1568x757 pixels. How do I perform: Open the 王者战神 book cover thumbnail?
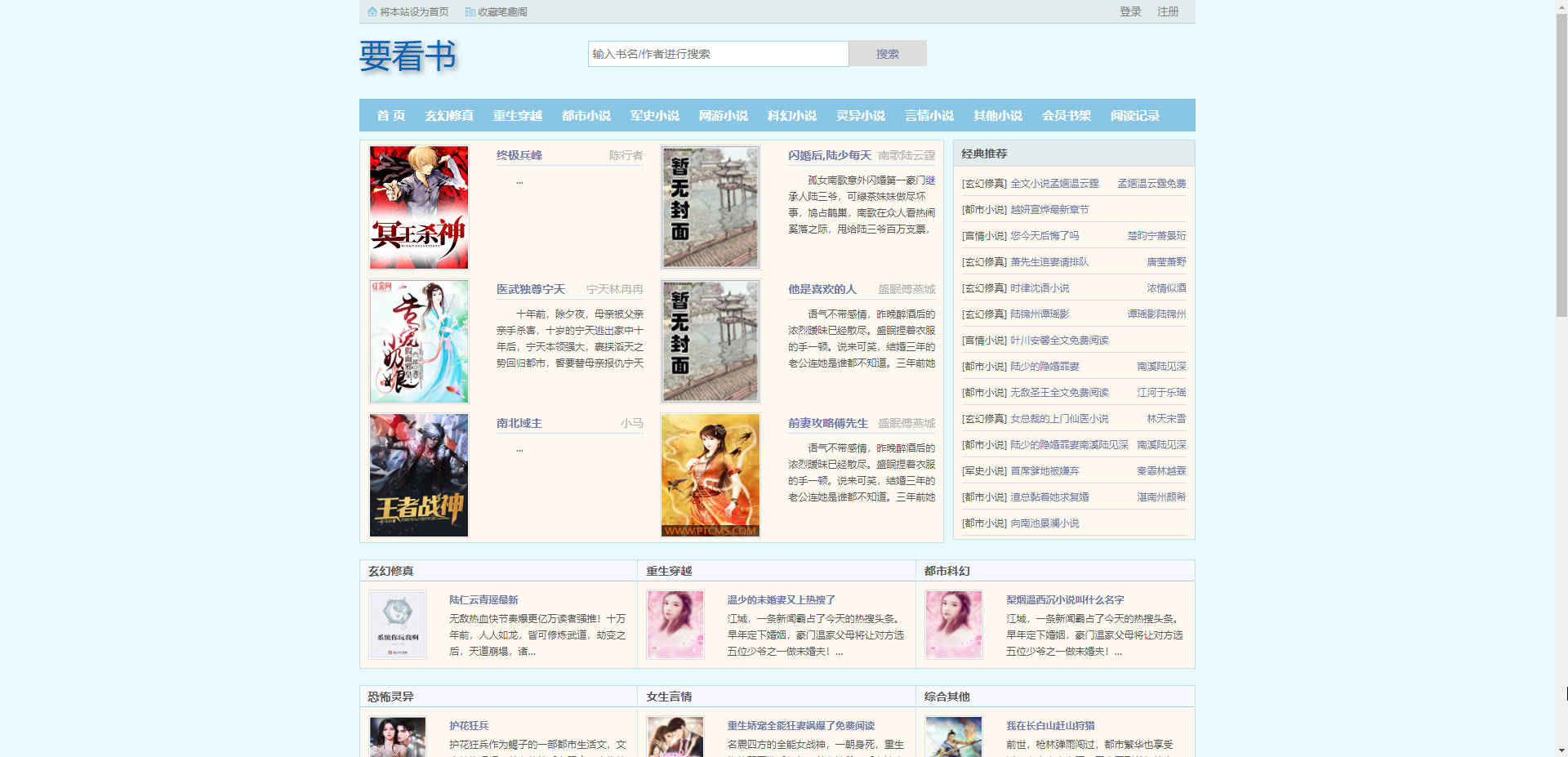(419, 475)
